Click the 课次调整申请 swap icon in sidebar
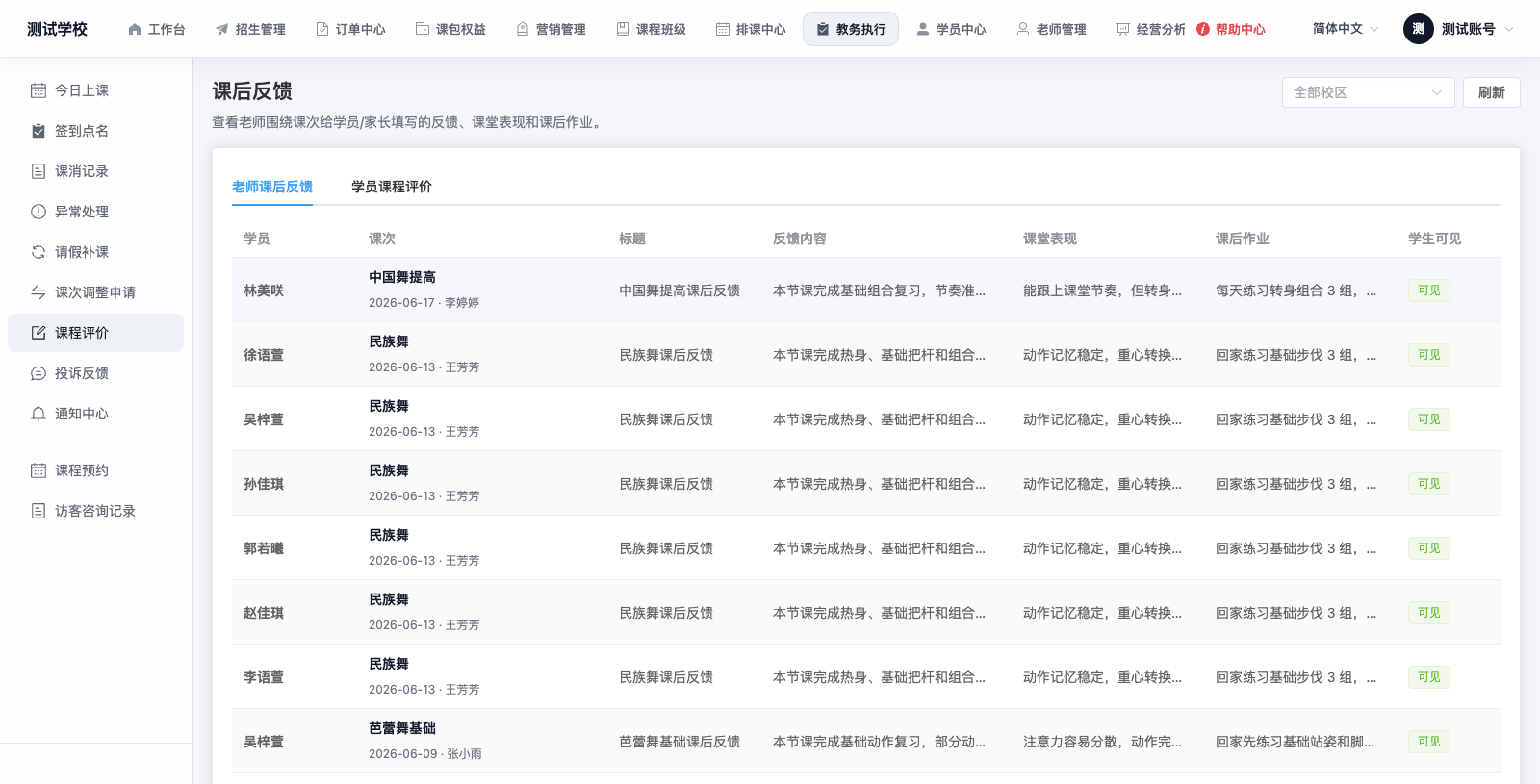1540x784 pixels. click(38, 292)
